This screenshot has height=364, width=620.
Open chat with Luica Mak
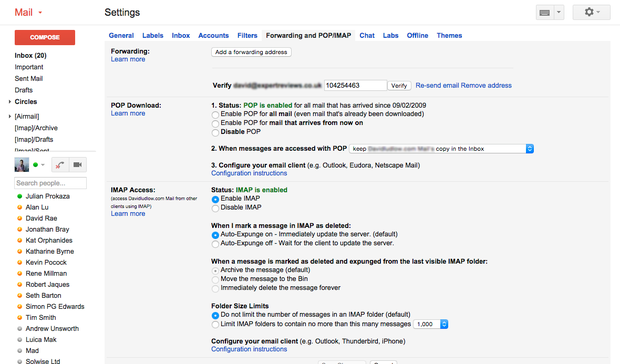click(x=41, y=340)
